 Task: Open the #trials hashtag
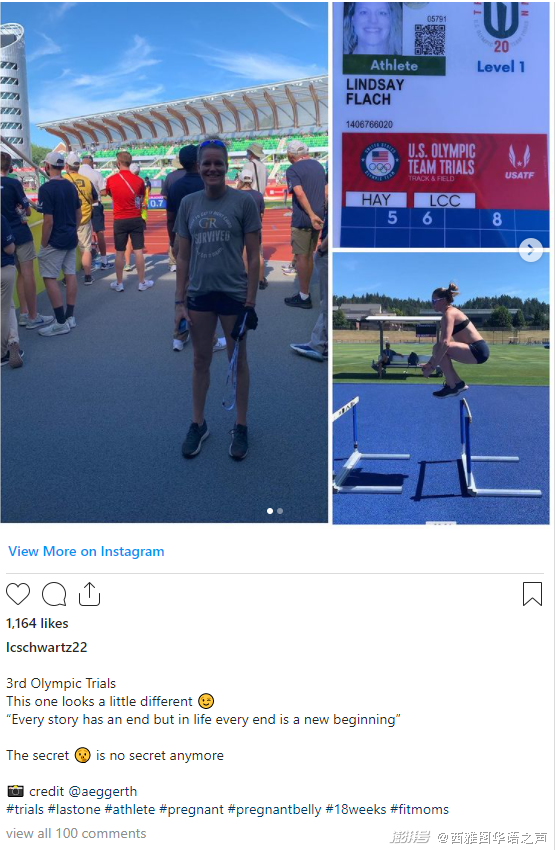(25, 809)
